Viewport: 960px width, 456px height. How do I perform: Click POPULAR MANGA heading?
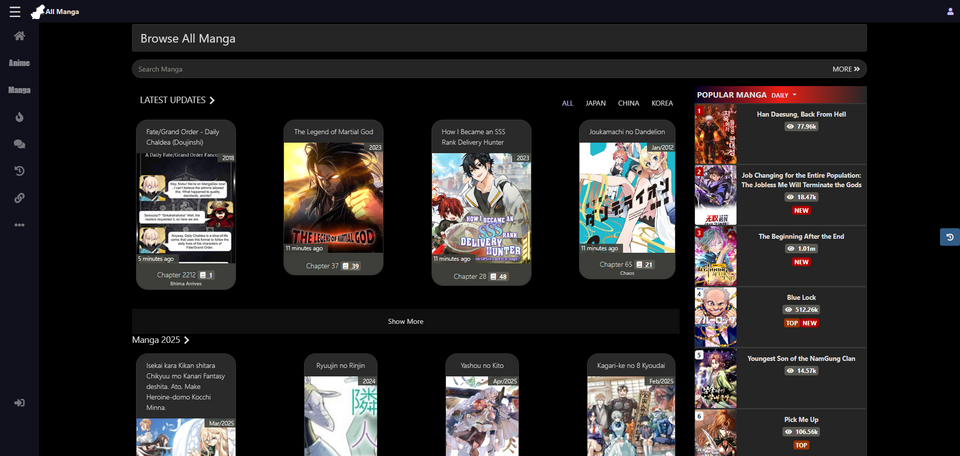click(732, 95)
